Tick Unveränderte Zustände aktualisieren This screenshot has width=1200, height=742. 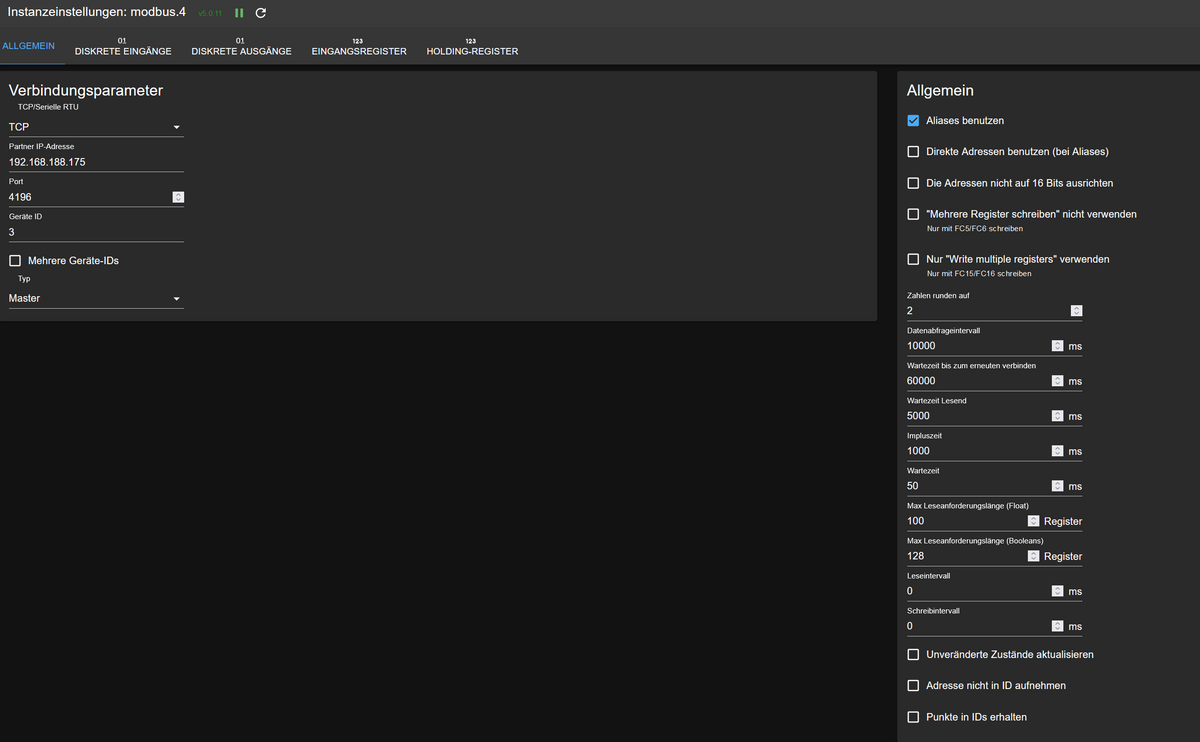point(913,655)
